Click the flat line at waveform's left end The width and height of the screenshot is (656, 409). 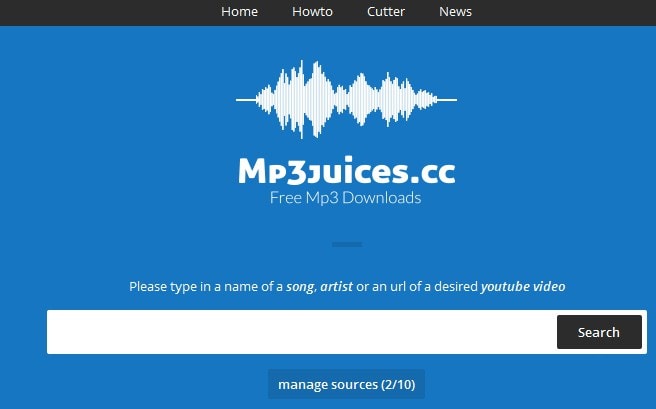point(246,100)
